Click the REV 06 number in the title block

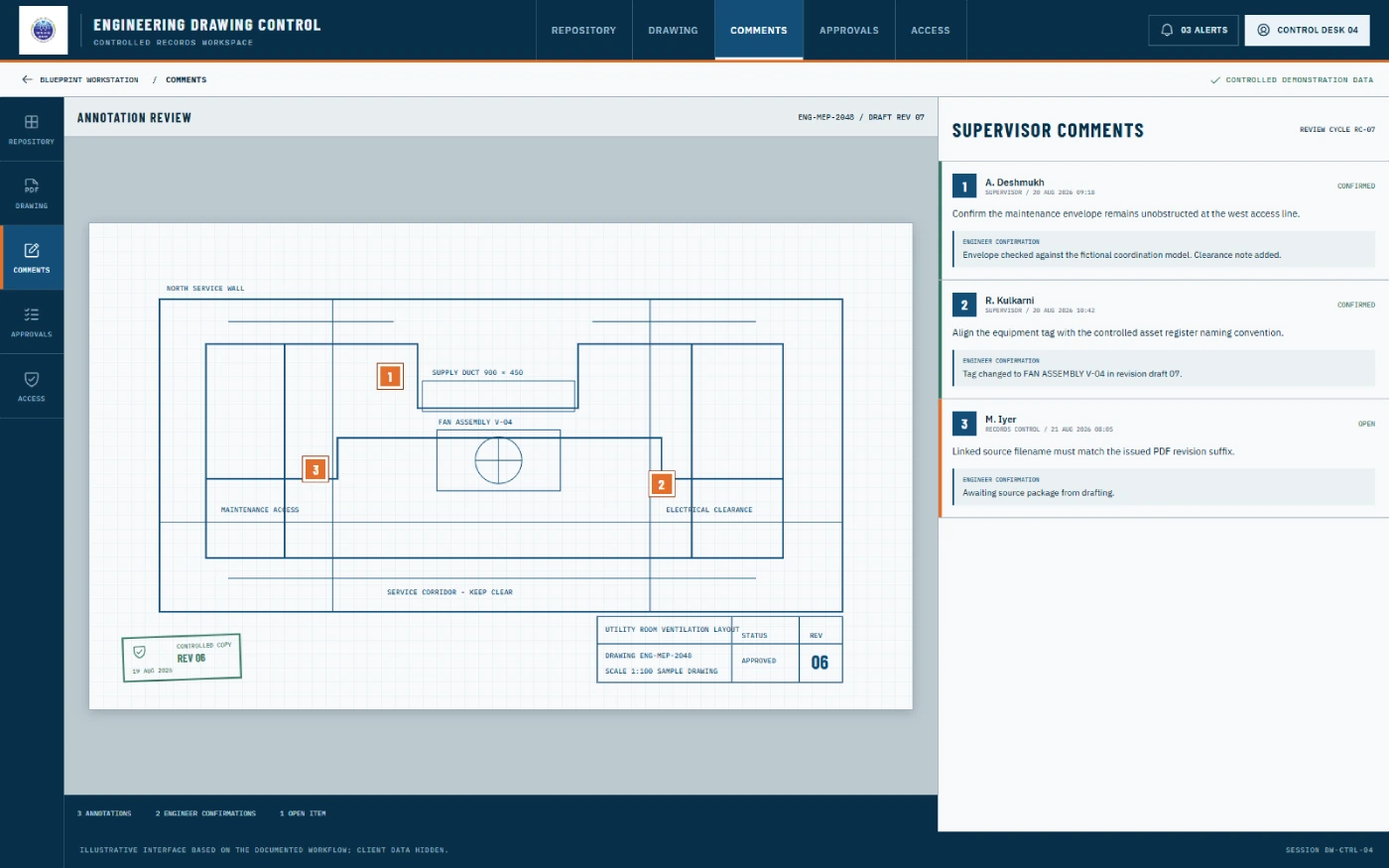[820, 663]
